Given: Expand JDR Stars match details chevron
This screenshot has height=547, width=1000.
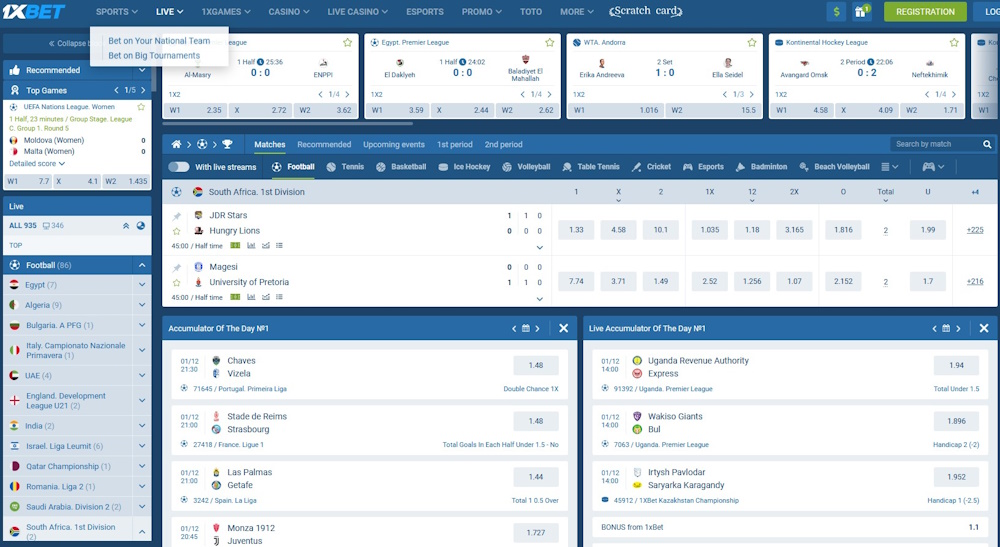Looking at the screenshot, I should (x=540, y=247).
